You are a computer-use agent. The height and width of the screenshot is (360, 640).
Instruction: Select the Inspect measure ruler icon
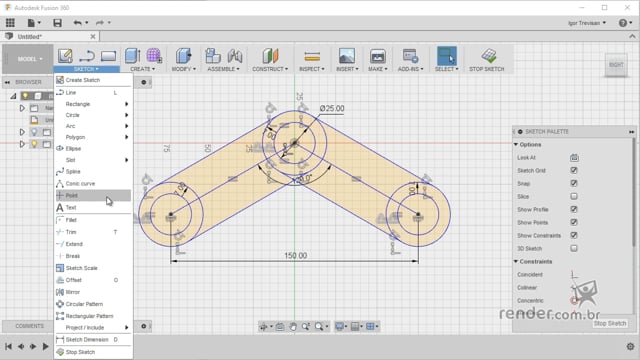click(312, 56)
